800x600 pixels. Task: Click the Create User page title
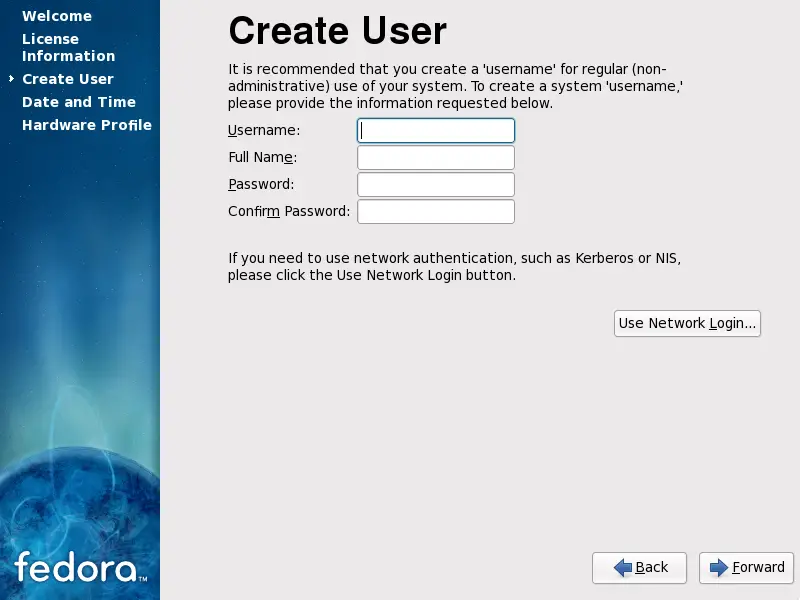pos(337,31)
